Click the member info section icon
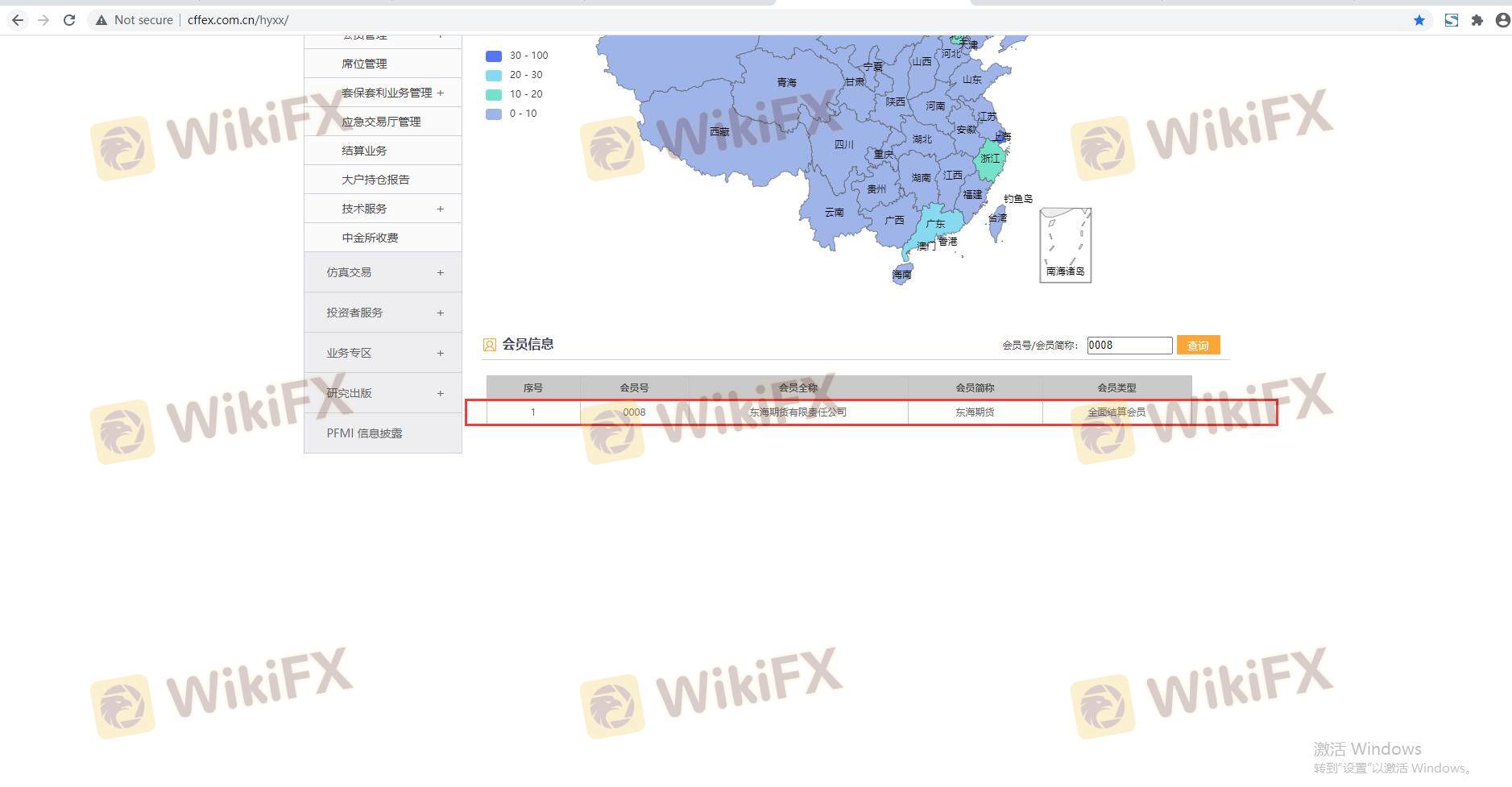 [489, 345]
